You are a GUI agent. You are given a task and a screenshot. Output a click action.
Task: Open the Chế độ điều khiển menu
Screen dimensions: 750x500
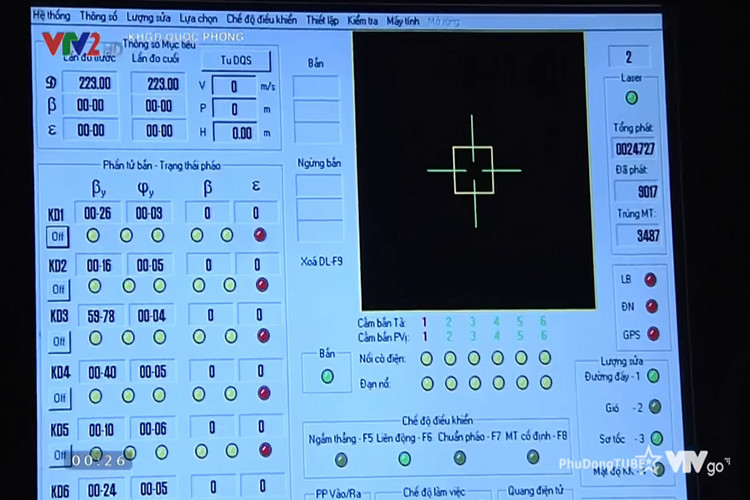coord(260,17)
